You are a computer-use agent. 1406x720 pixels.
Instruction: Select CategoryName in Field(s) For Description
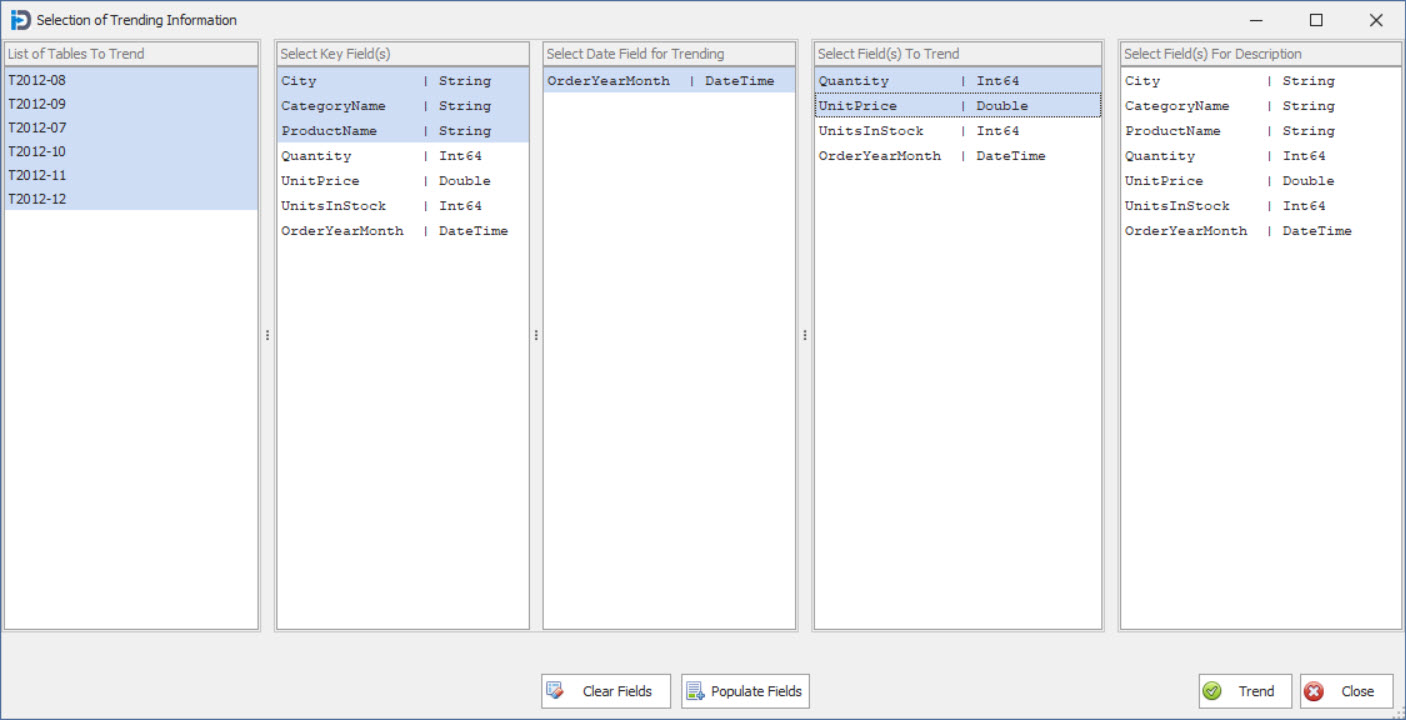(1177, 106)
